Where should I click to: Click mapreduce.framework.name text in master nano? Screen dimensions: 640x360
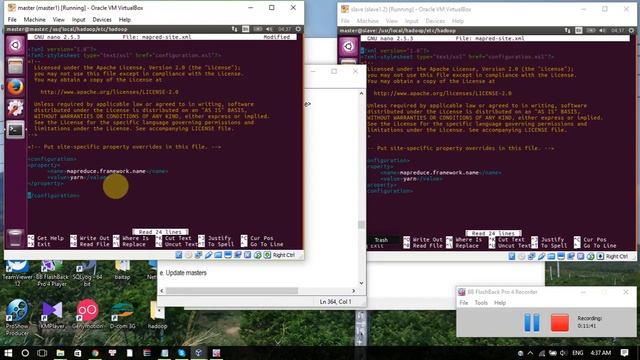[106, 171]
